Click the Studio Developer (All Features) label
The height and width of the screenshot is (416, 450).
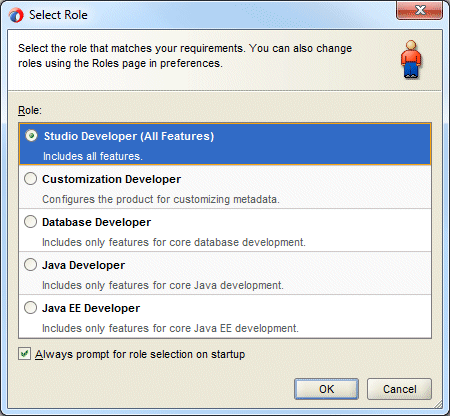(129, 136)
